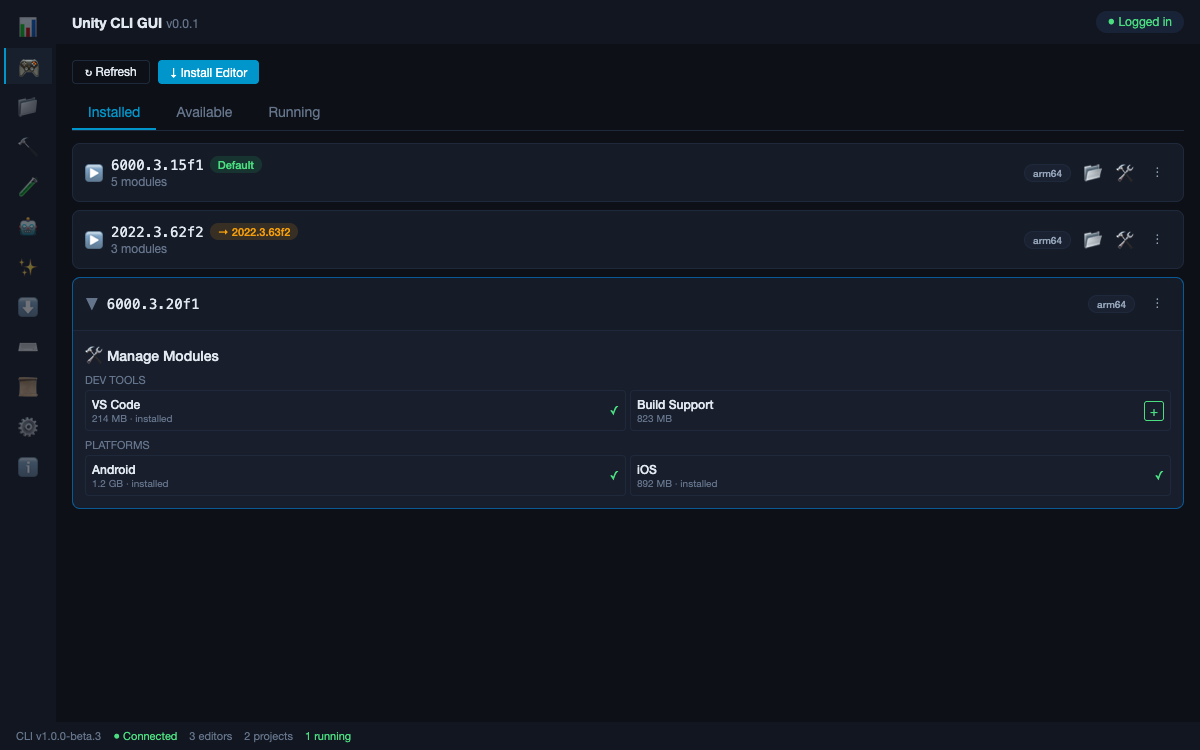Viewport: 1200px width, 750px height.
Task: Open more options menu for 2022.3.62f2
Action: tap(1157, 240)
